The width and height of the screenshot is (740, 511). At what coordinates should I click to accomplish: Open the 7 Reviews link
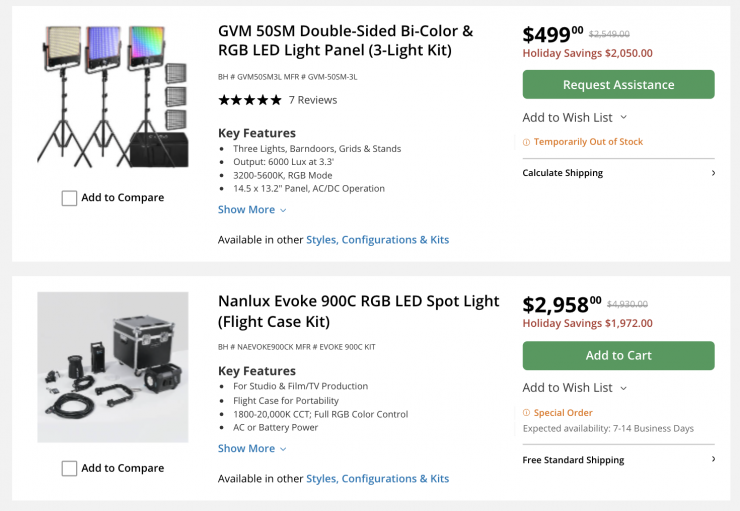click(313, 100)
